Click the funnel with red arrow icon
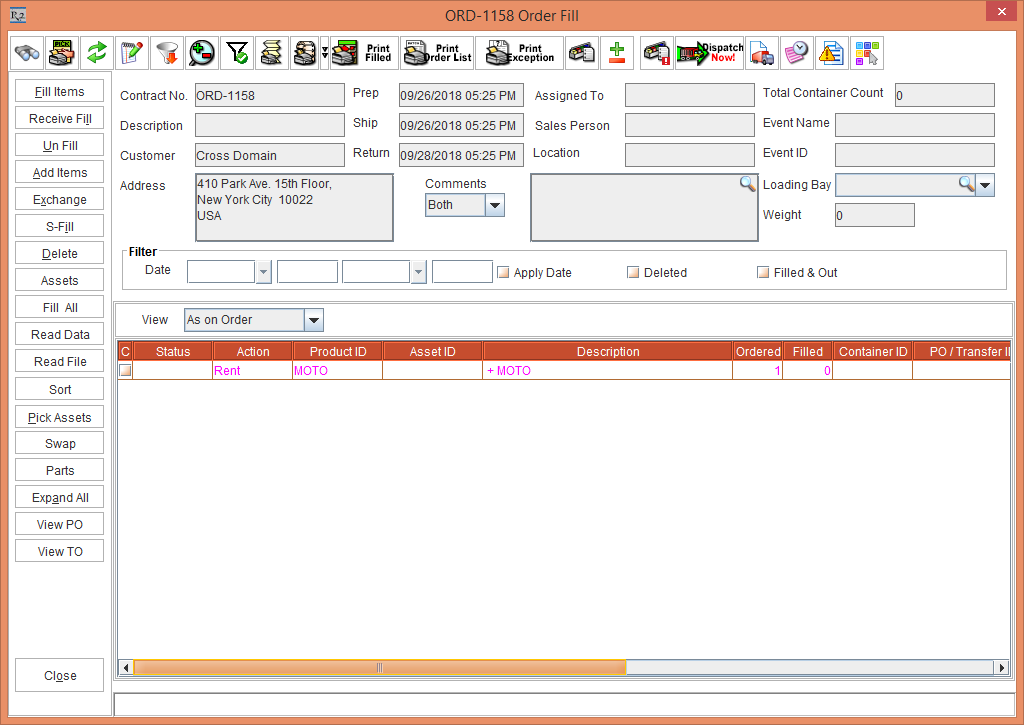This screenshot has width=1024, height=725. tap(167, 53)
